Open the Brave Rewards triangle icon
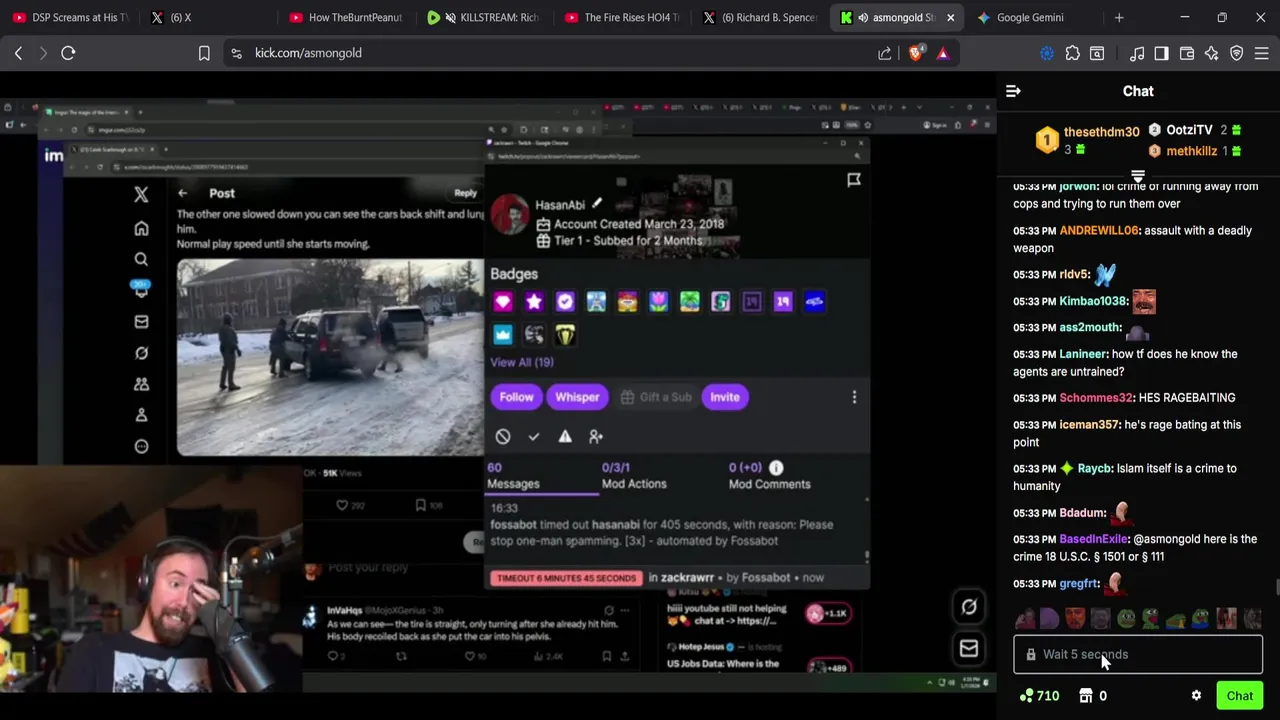This screenshot has height=720, width=1280. coord(943,53)
